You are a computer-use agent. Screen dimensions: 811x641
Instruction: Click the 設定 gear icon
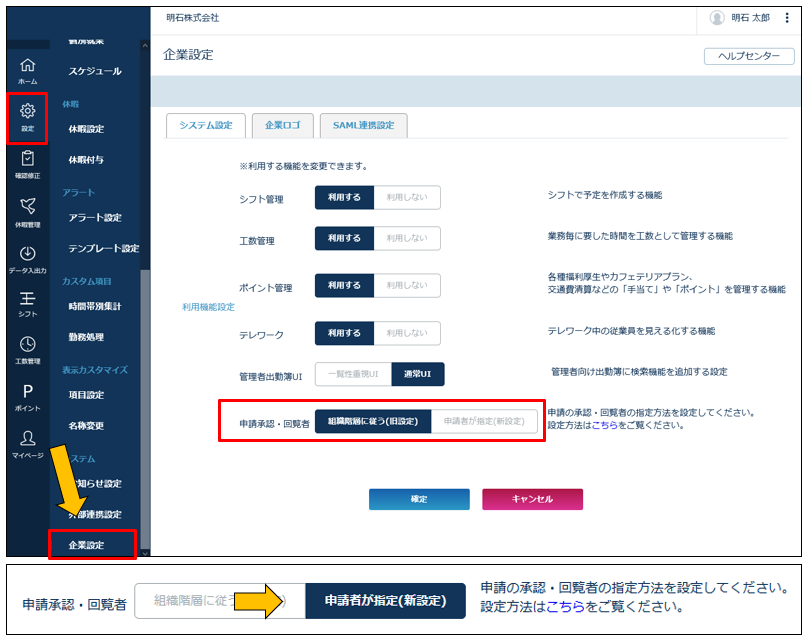click(27, 118)
